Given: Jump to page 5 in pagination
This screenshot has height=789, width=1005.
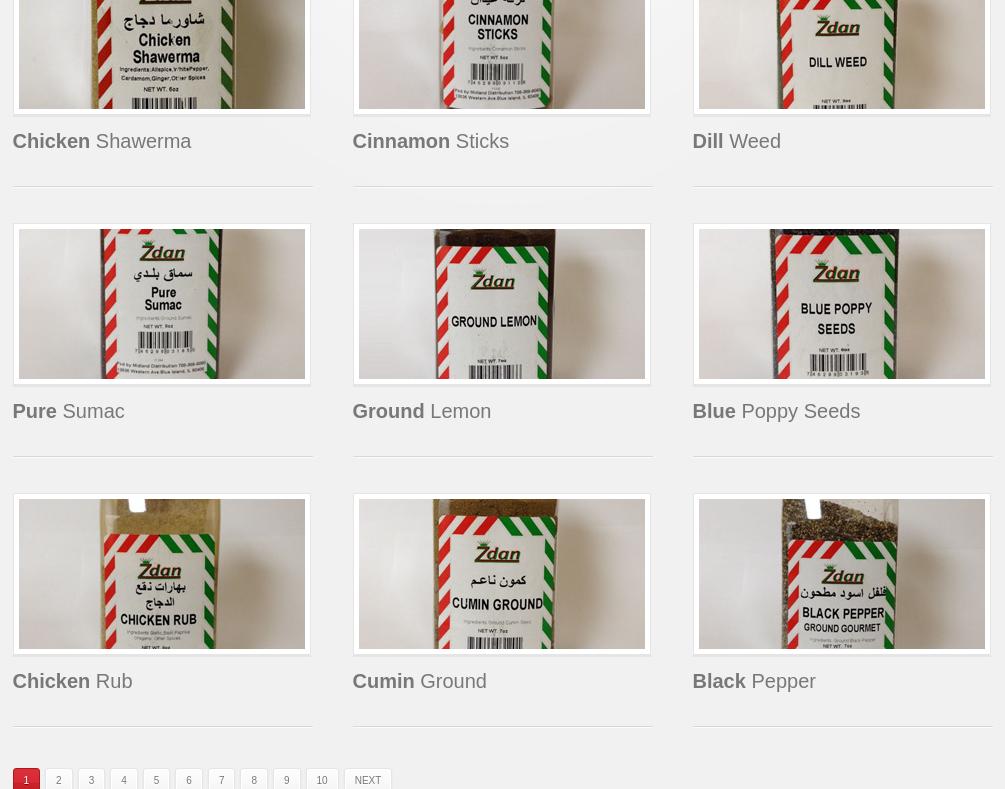Looking at the screenshot, I should (x=156, y=779).
